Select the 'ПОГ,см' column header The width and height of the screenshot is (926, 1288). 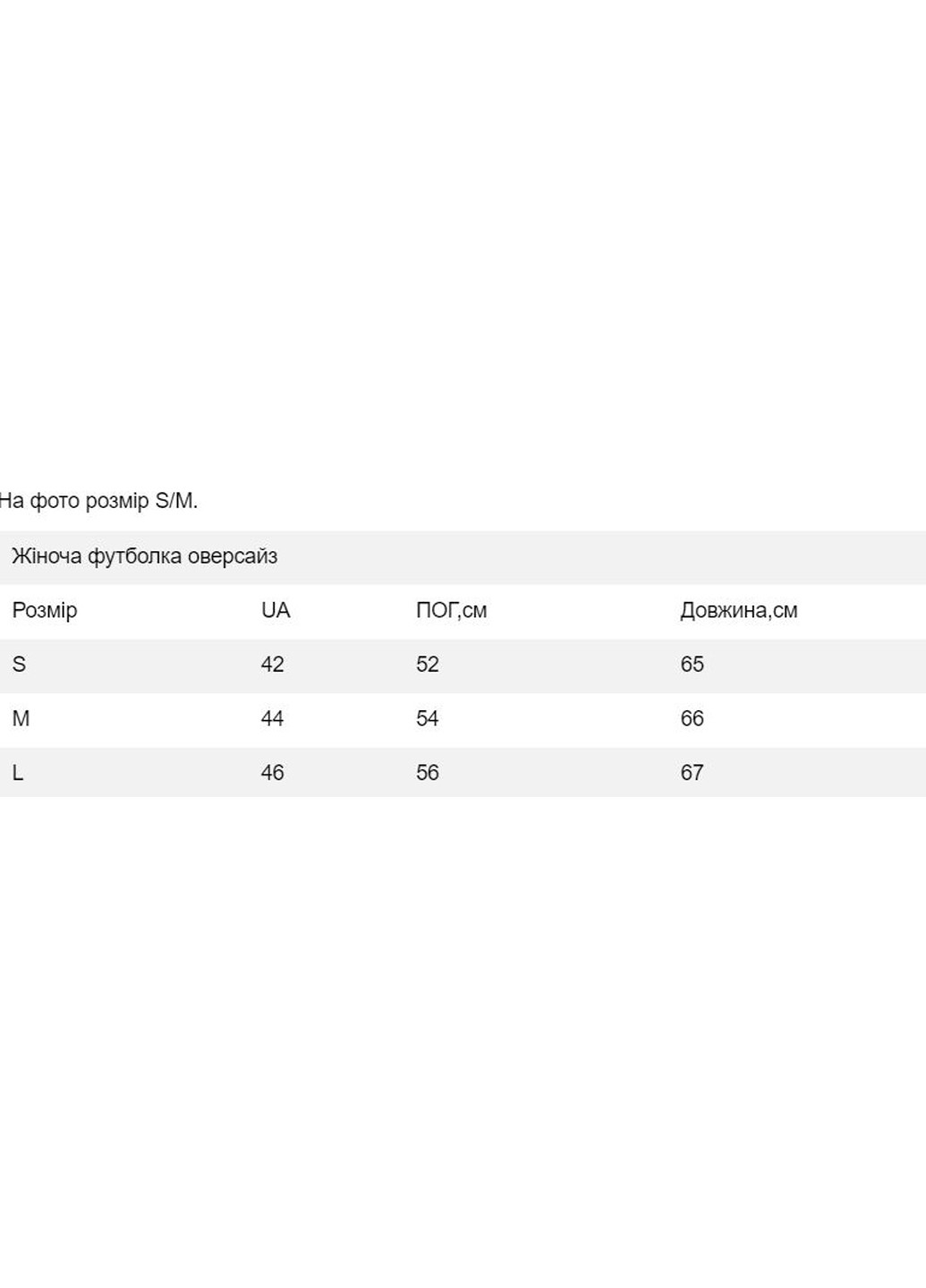point(451,611)
